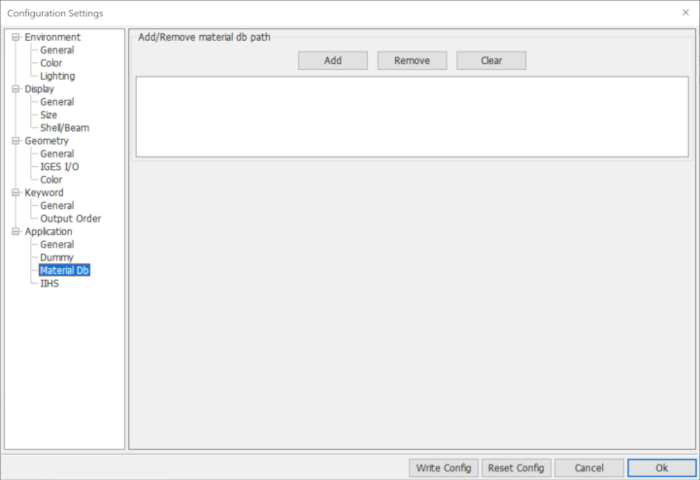Open Size settings under Display
Screen dimensions: 700x480
click(48, 115)
